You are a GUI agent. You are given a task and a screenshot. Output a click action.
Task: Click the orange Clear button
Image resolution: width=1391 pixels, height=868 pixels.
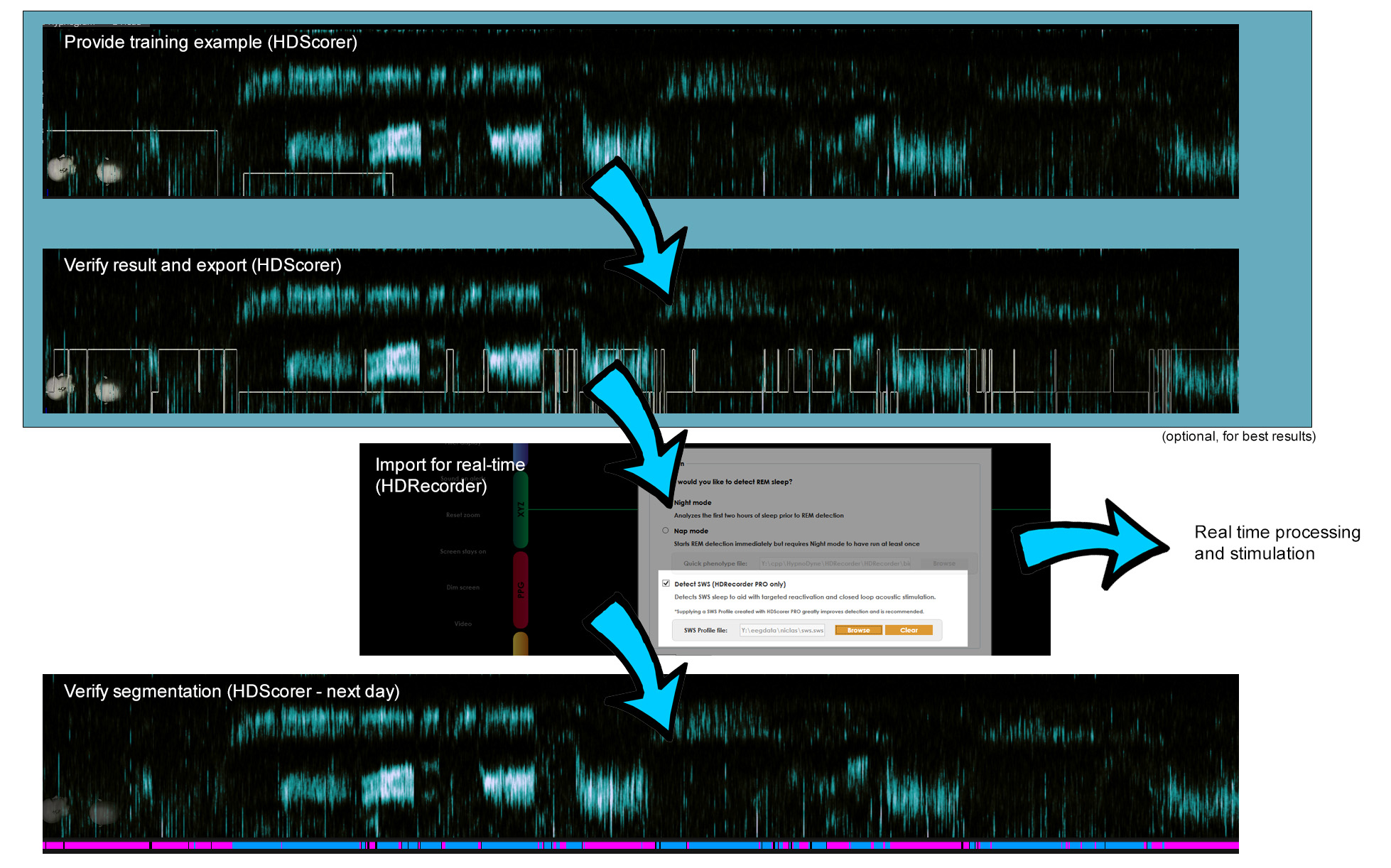909,630
